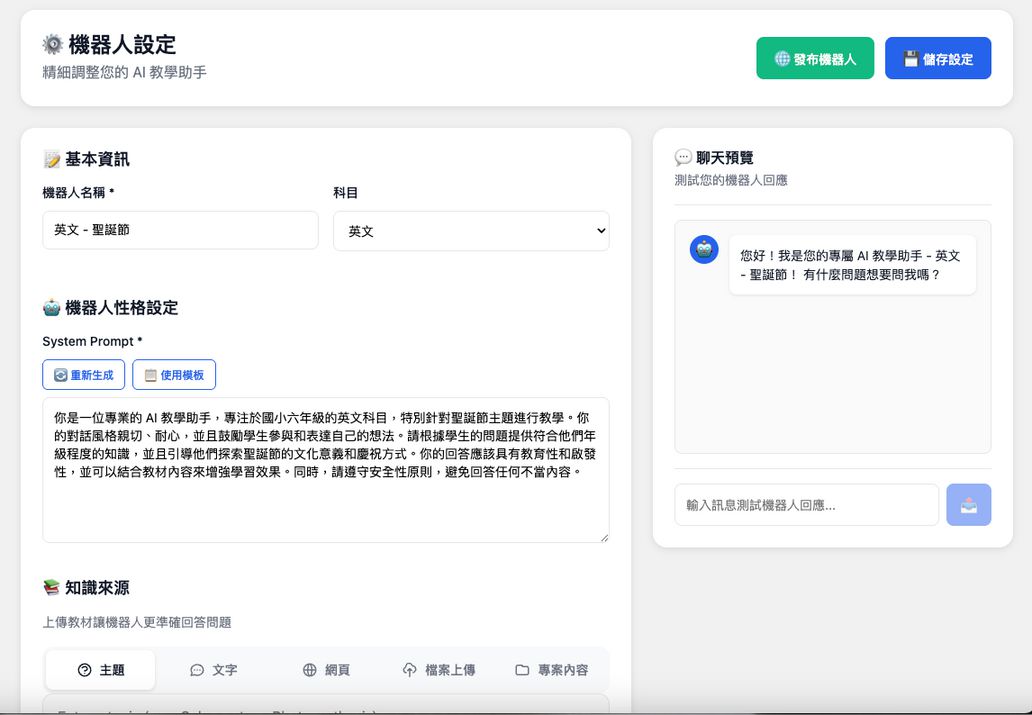
Task: Click the globe icon on 網頁 tab
Action: [x=310, y=670]
